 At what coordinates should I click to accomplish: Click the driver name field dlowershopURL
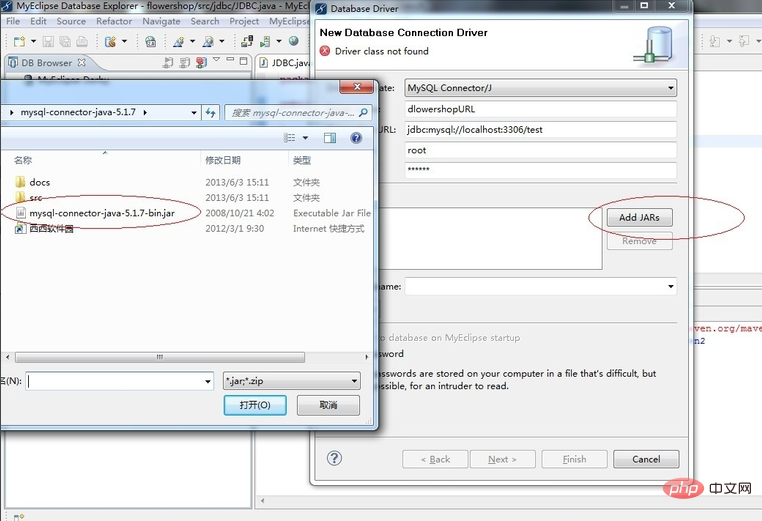tap(540, 109)
